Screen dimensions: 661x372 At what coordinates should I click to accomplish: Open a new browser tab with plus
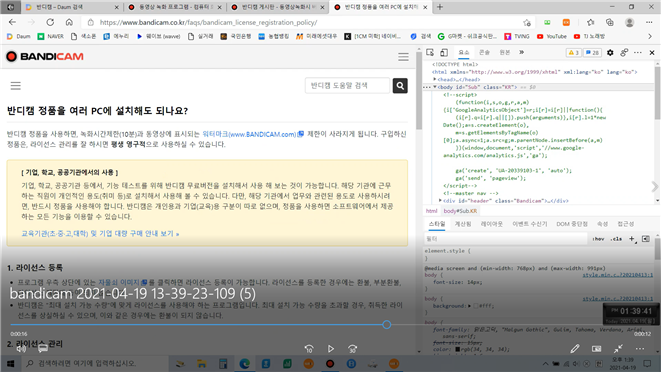click(440, 7)
